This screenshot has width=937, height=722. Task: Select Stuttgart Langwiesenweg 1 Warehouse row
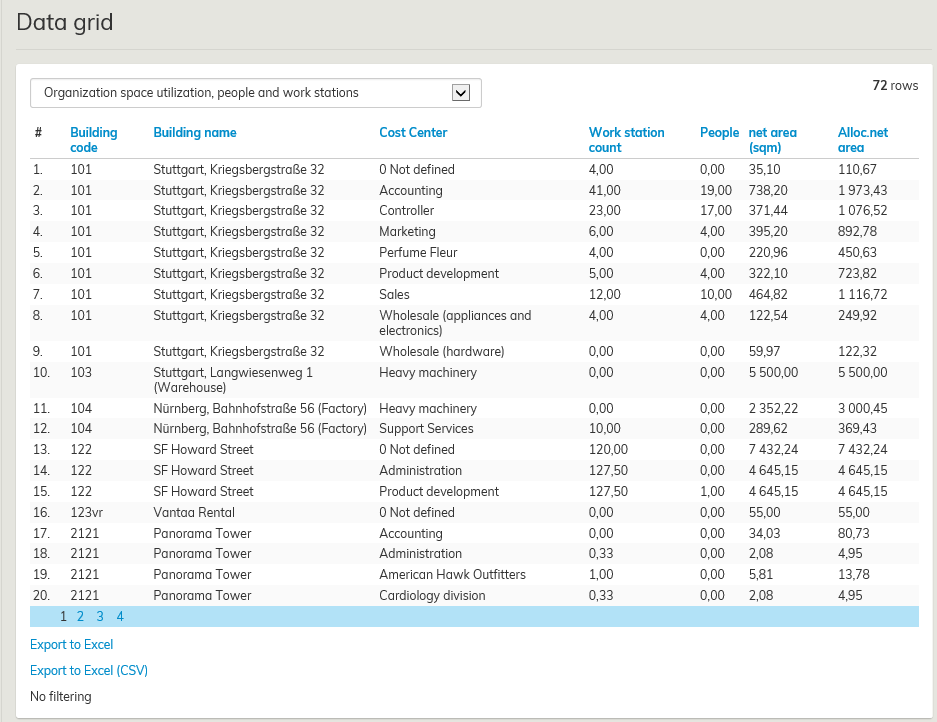[x=233, y=379]
